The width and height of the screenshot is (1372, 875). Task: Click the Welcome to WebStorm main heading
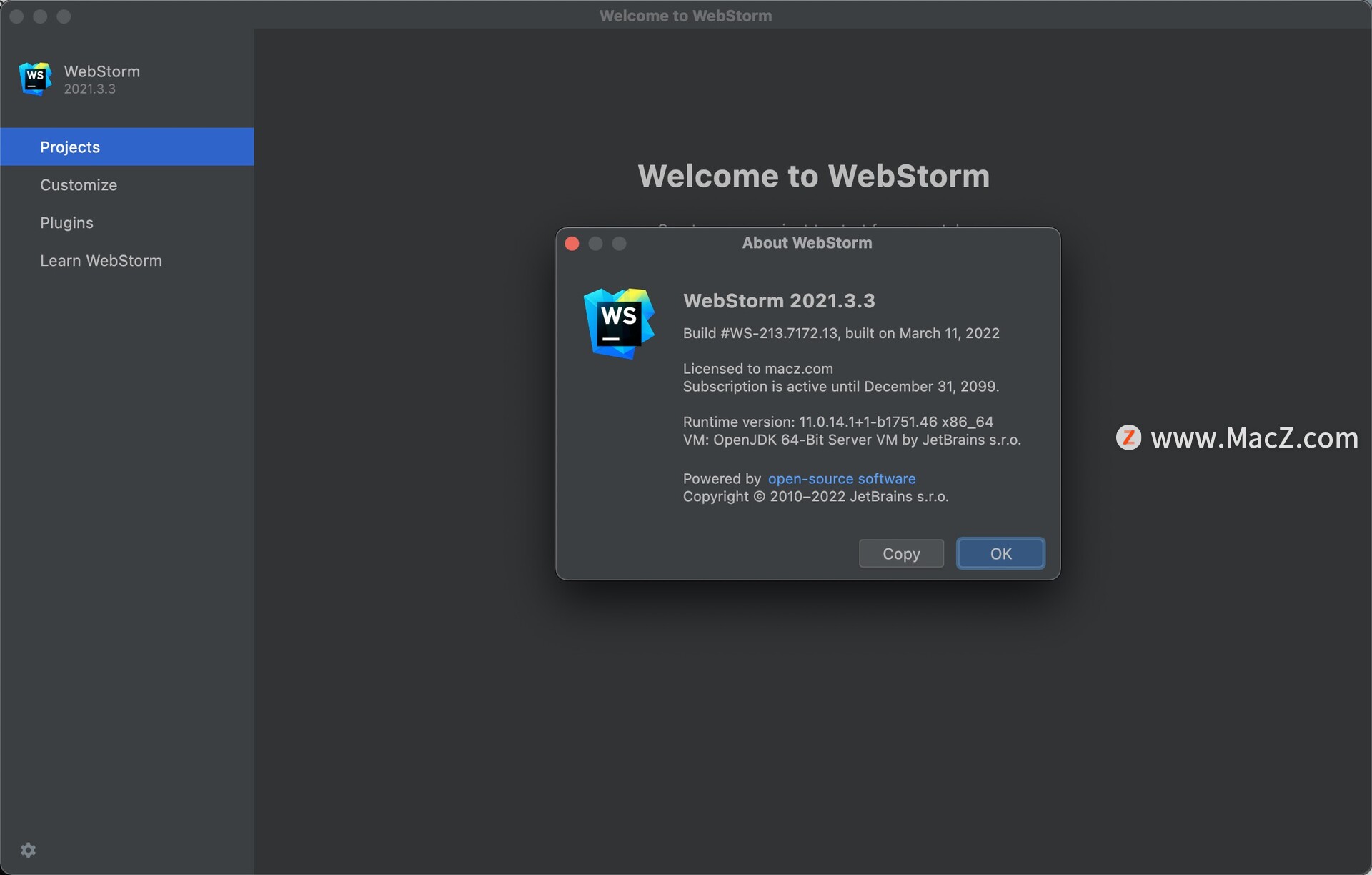(x=813, y=176)
